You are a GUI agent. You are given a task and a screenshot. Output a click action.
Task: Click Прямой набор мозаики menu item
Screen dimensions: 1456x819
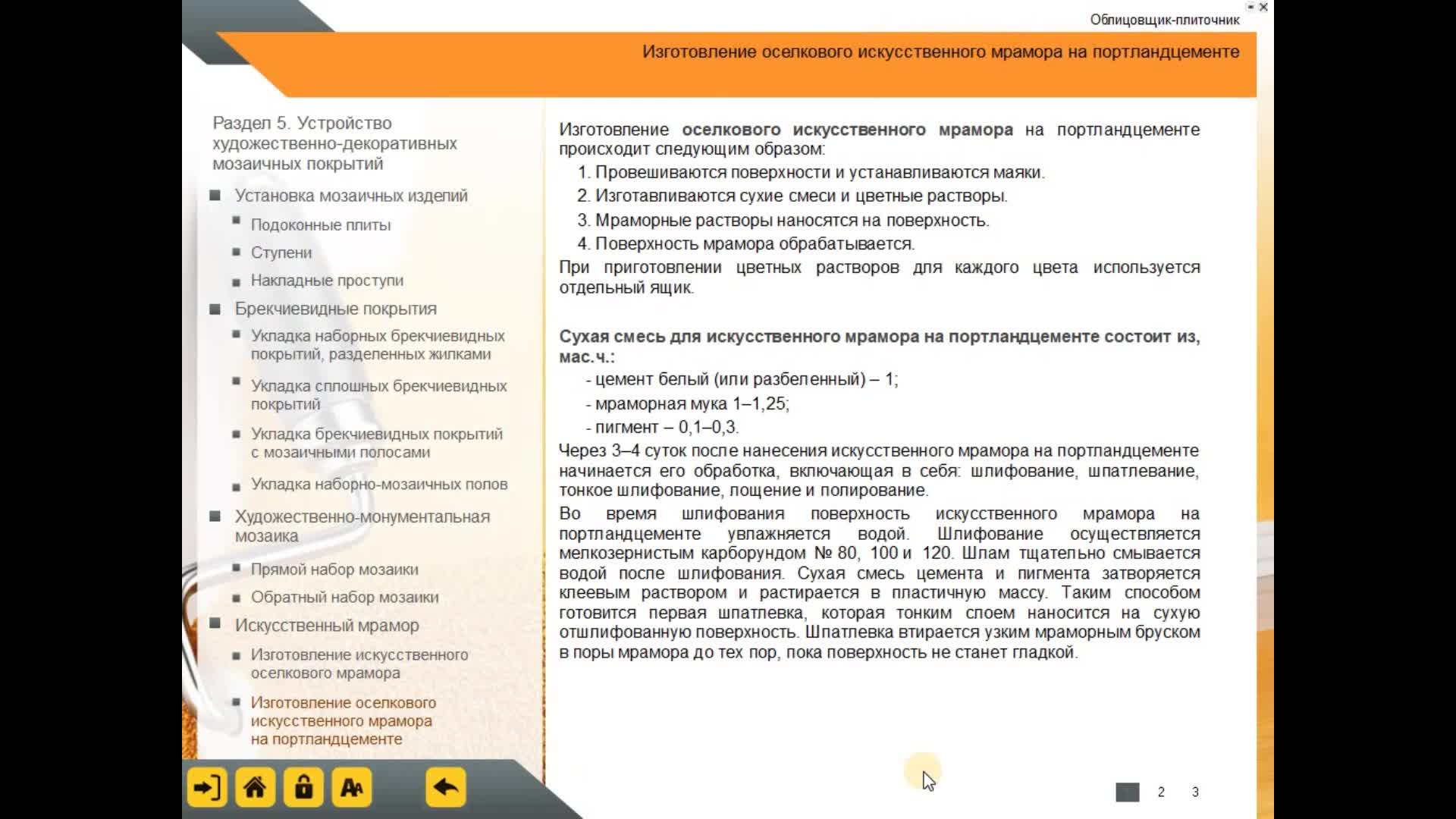335,568
